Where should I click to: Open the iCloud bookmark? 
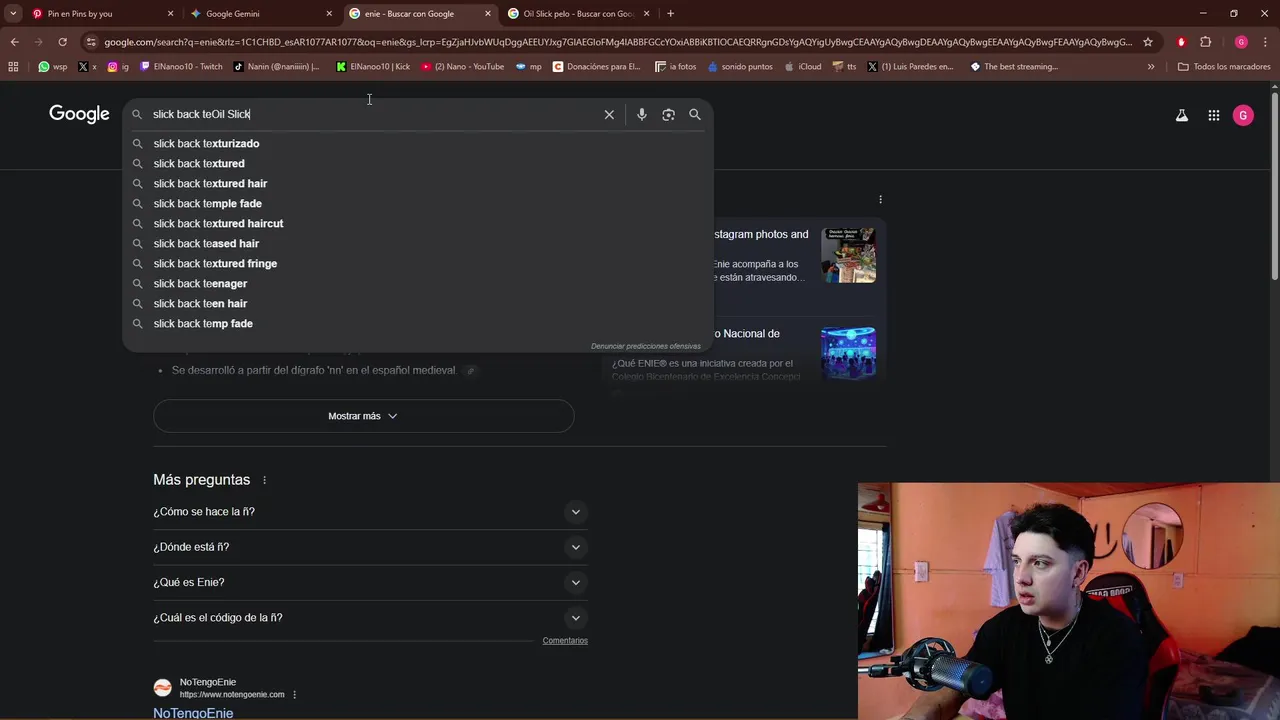(x=803, y=67)
